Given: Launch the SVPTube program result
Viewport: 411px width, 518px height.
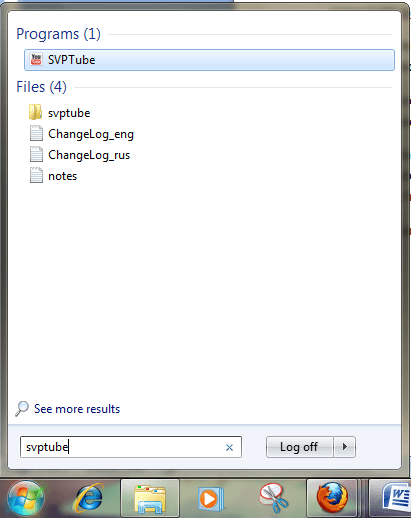Looking at the screenshot, I should (209, 60).
